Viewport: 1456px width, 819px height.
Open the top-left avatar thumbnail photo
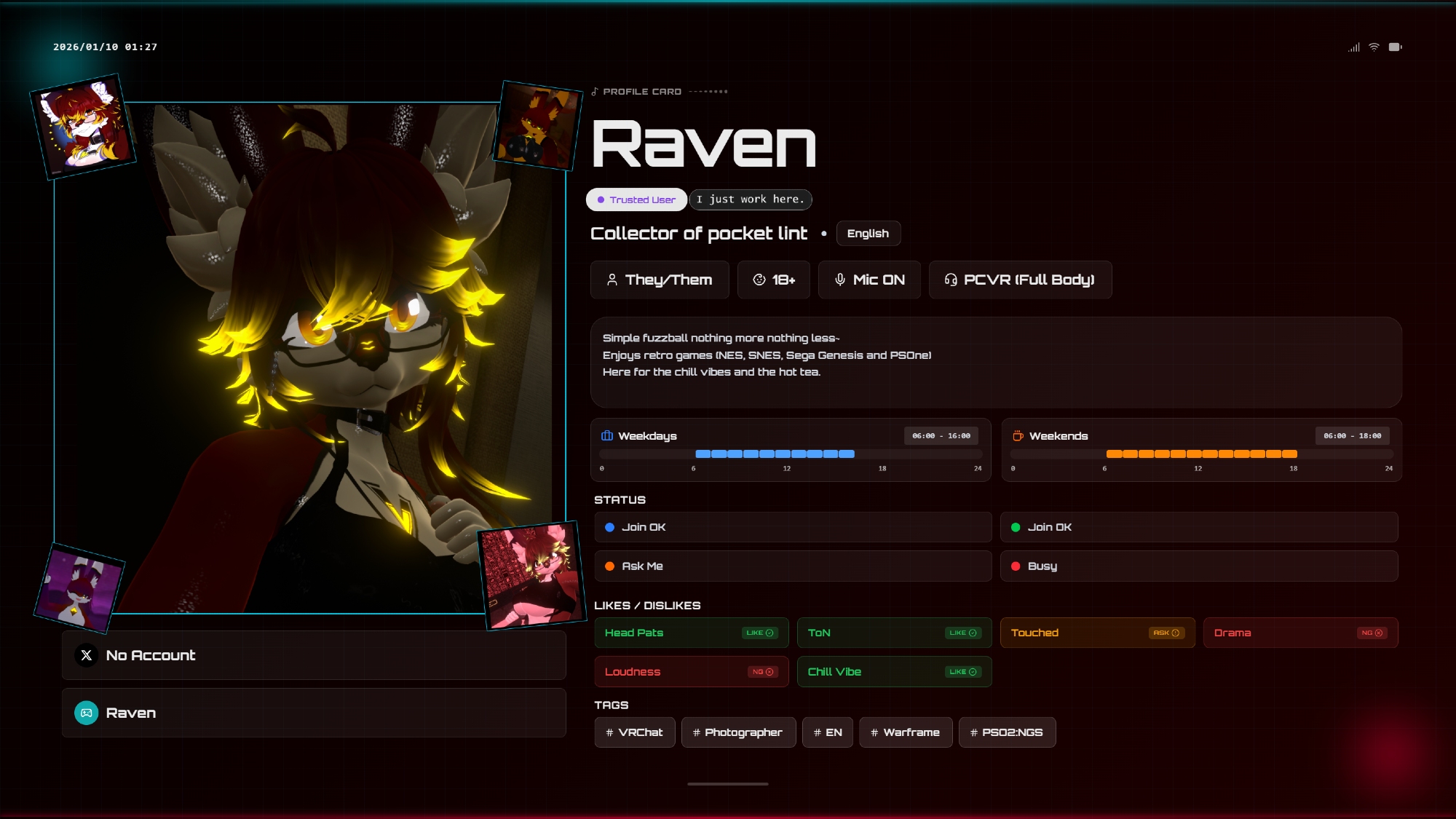[82, 126]
